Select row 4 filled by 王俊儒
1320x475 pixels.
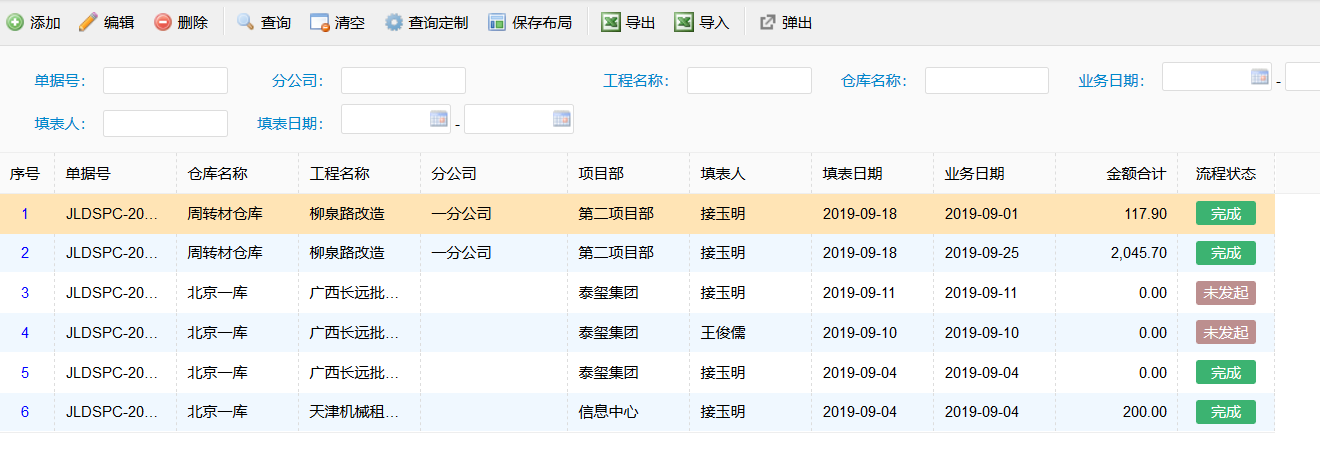(637, 333)
